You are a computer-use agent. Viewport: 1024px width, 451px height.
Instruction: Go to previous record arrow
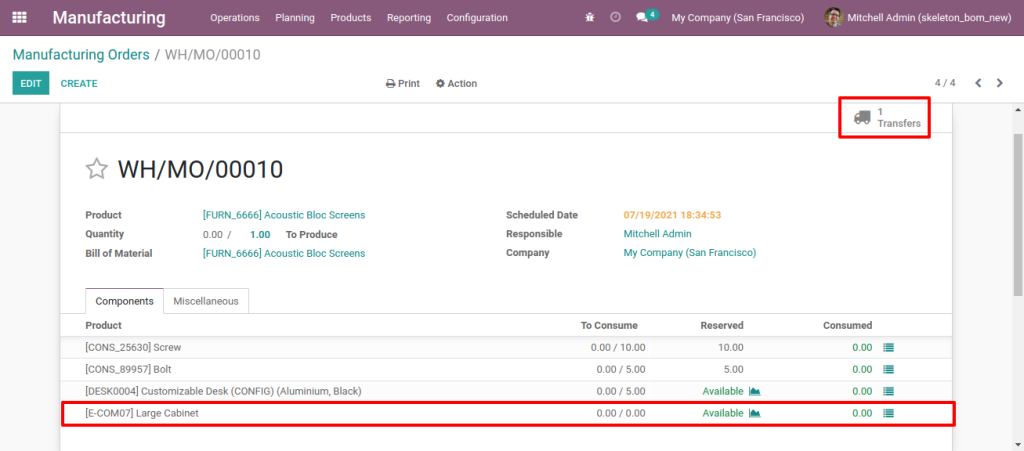coord(978,83)
